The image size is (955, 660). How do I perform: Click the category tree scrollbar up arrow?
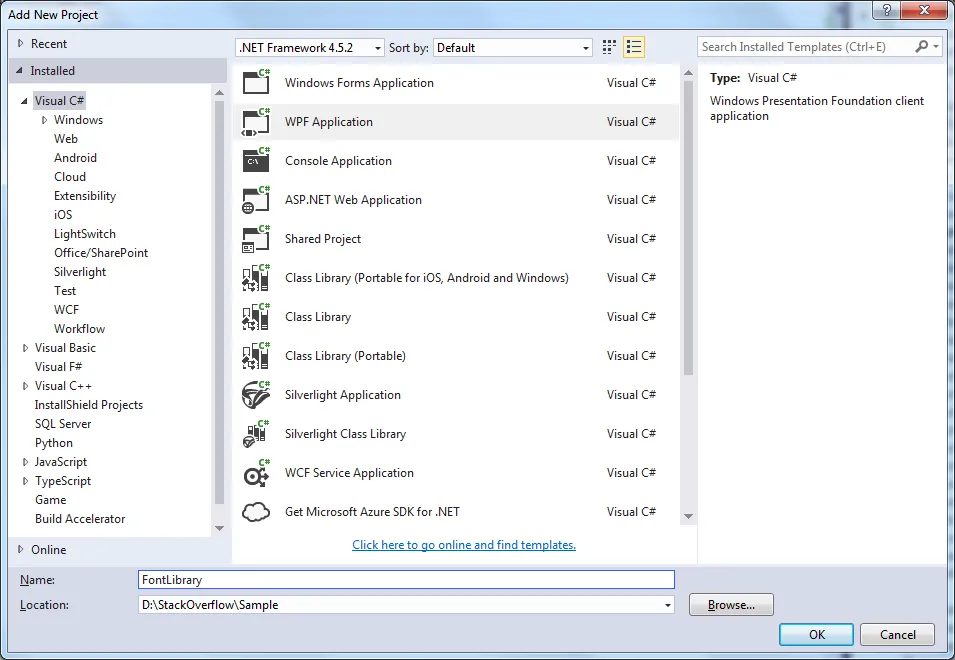219,93
